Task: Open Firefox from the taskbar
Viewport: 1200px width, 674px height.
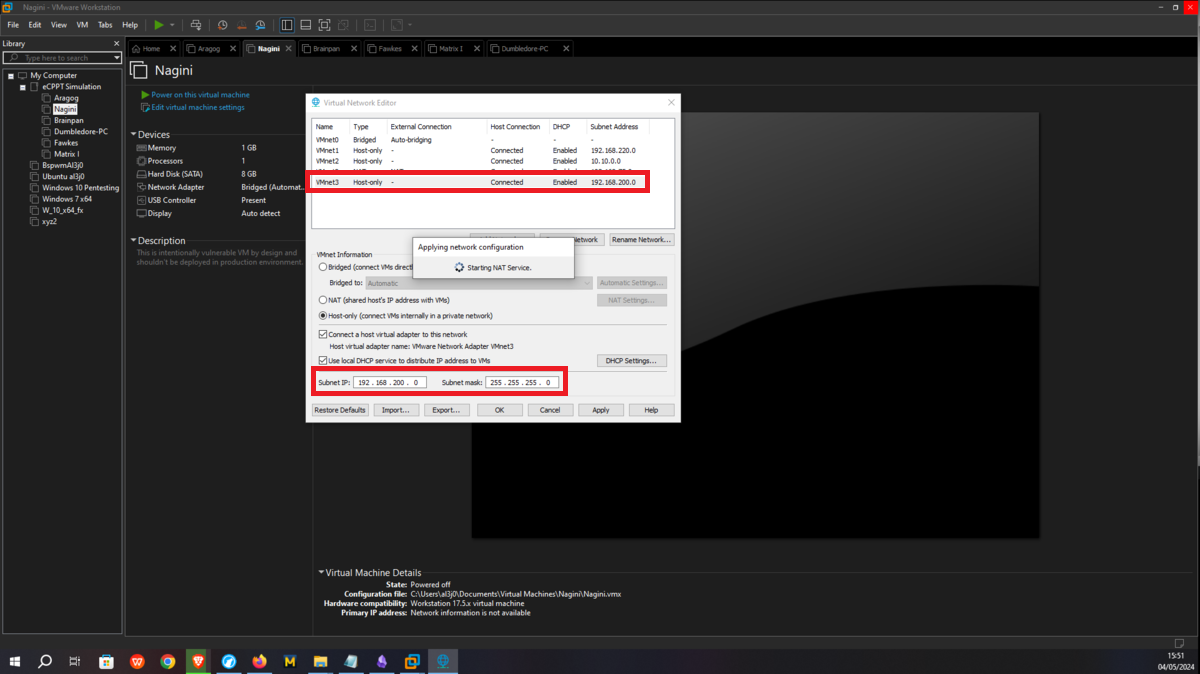Action: pyautogui.click(x=260, y=661)
